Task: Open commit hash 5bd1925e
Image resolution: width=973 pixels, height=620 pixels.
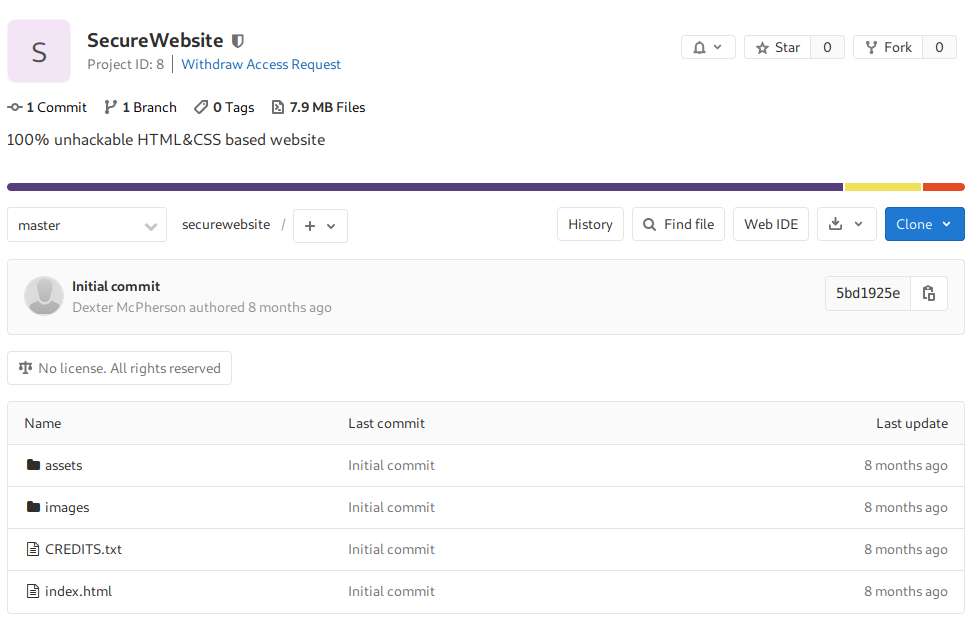Action: pos(867,293)
